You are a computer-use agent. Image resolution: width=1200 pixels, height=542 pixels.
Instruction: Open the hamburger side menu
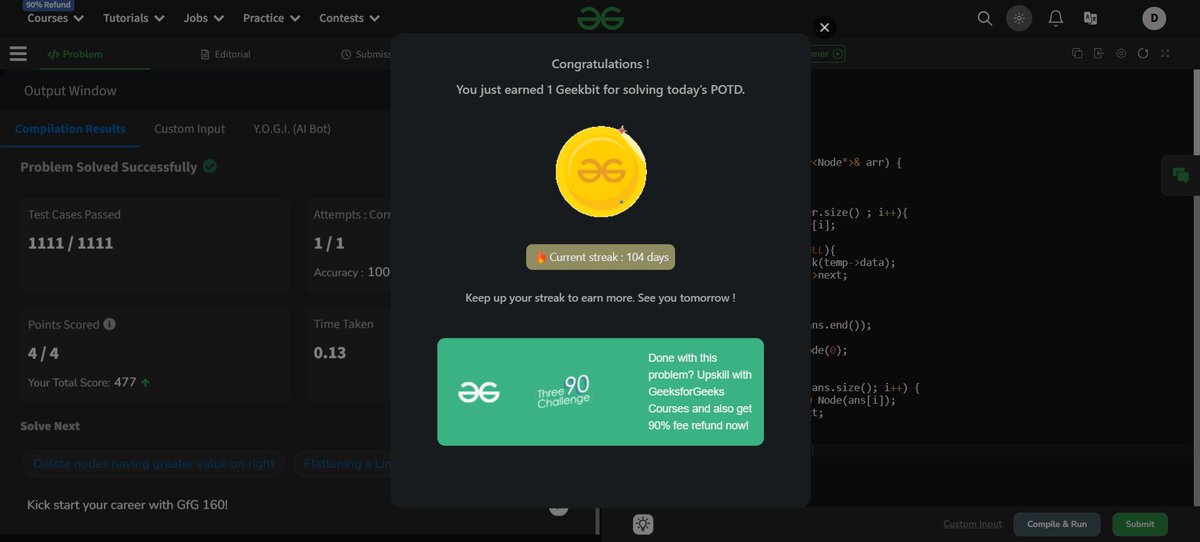pos(17,54)
